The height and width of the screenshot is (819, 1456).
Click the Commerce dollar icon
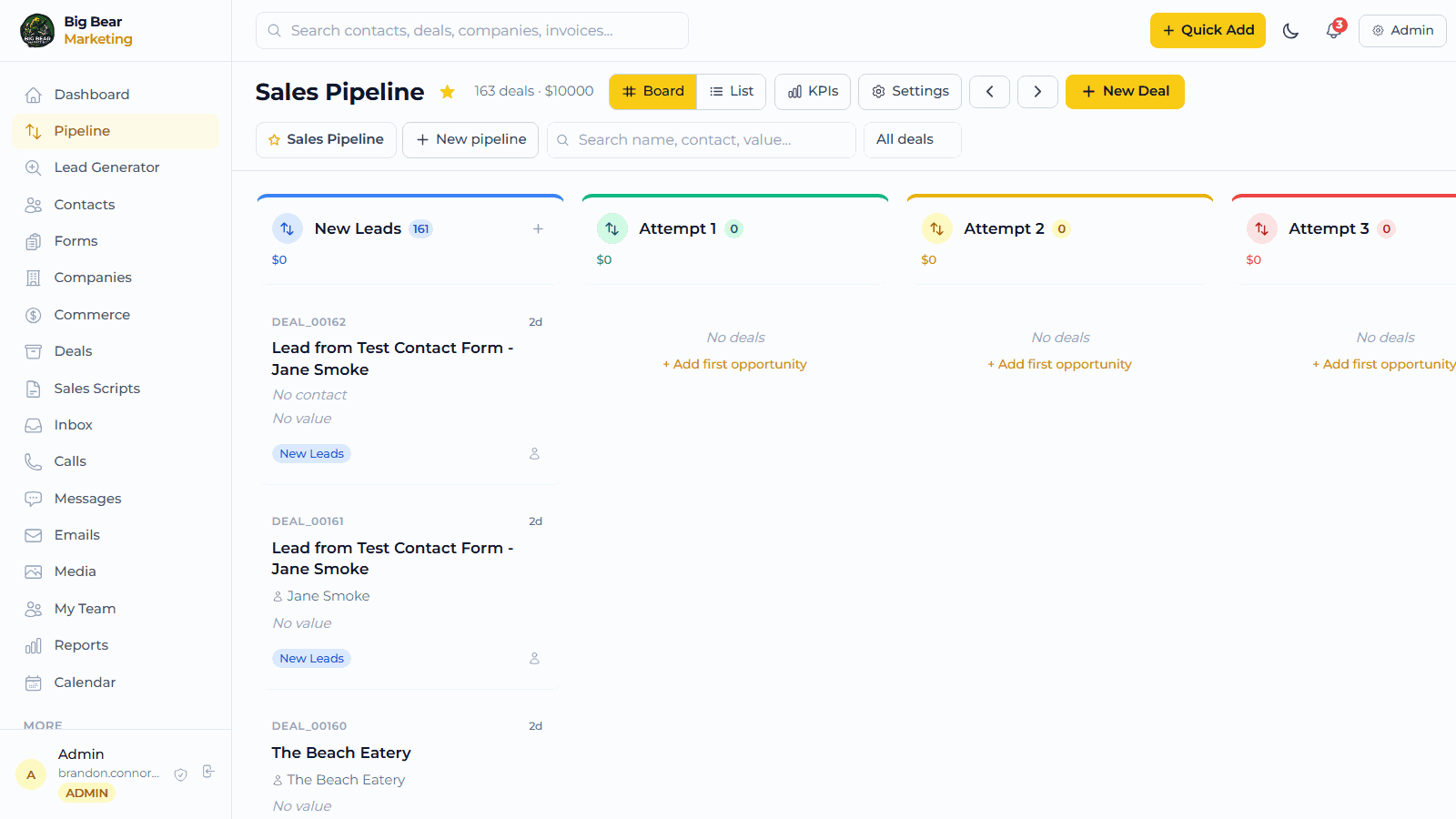34,315
